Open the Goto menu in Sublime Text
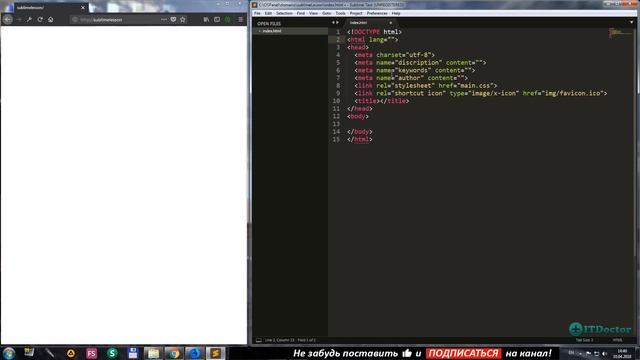 [x=327, y=13]
